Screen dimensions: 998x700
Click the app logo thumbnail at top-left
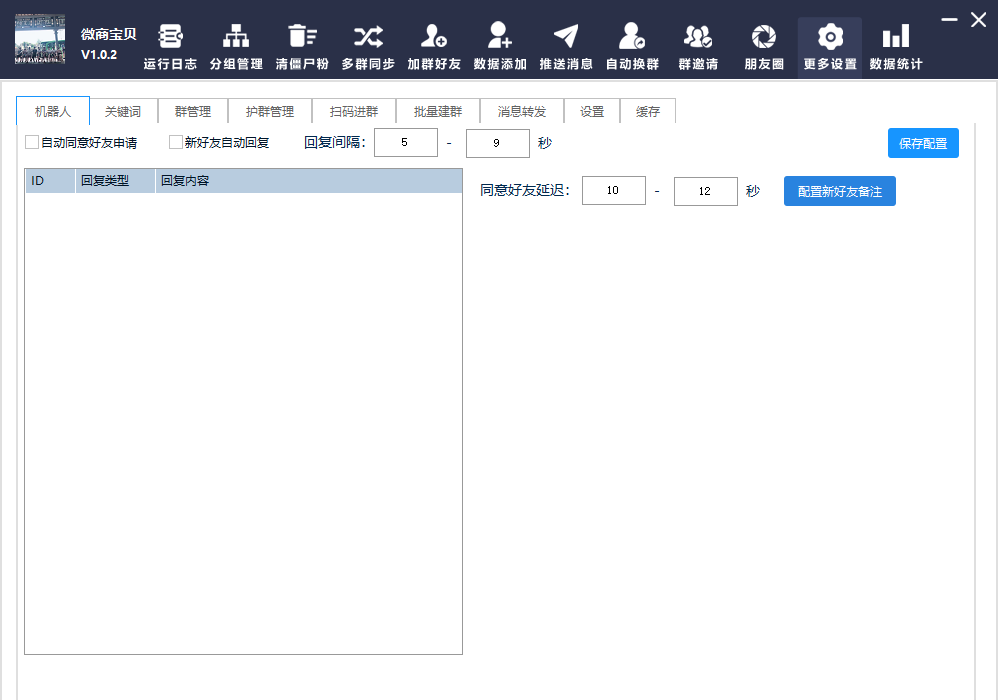point(40,40)
